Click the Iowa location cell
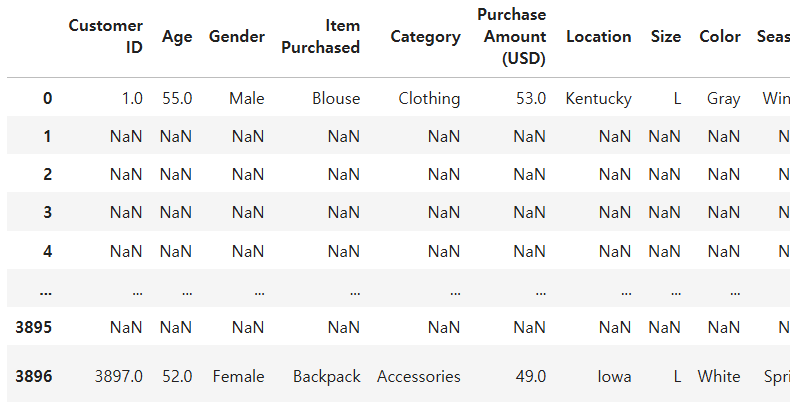 point(614,376)
